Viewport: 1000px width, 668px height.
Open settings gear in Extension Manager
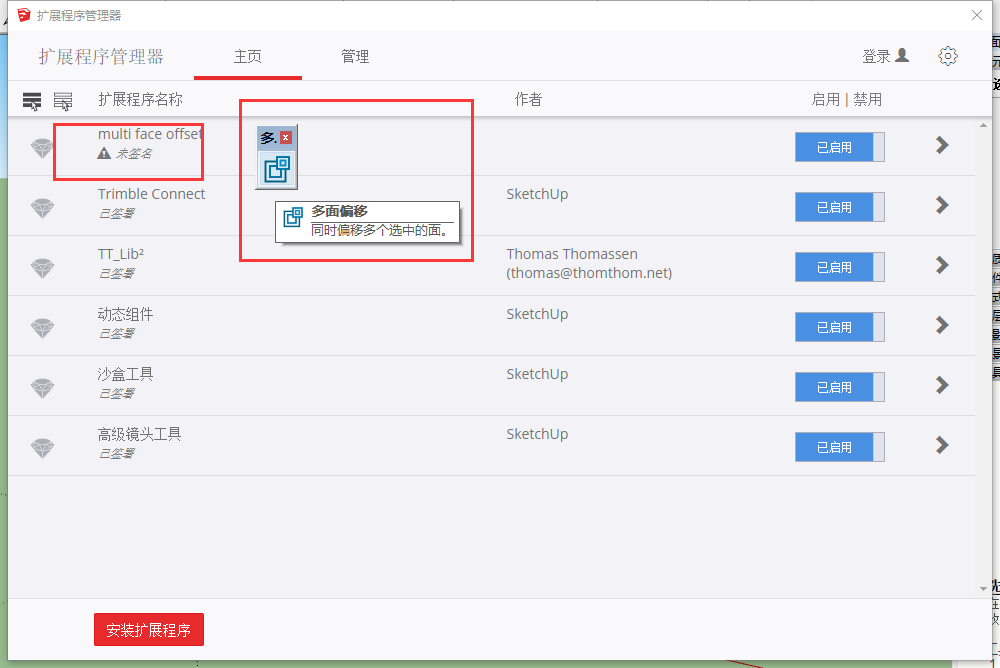(948, 56)
